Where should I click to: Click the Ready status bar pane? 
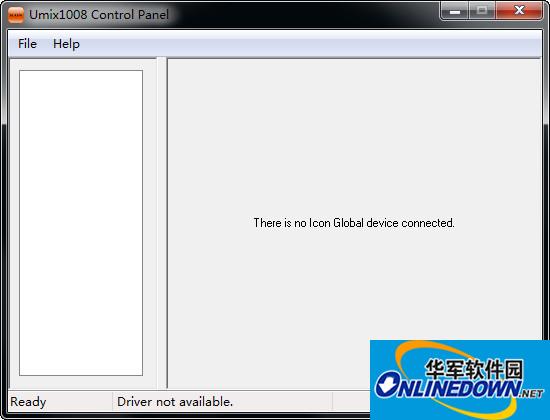(60, 401)
